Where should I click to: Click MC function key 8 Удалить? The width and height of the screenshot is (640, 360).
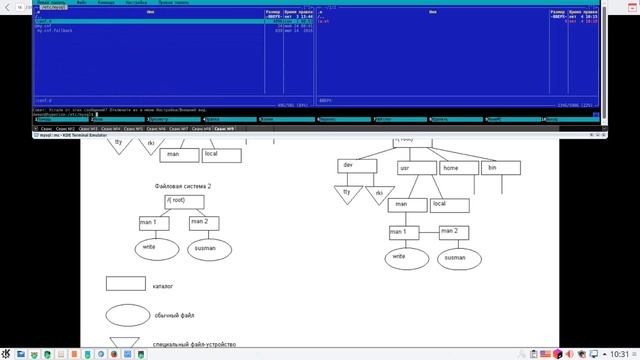457,120
